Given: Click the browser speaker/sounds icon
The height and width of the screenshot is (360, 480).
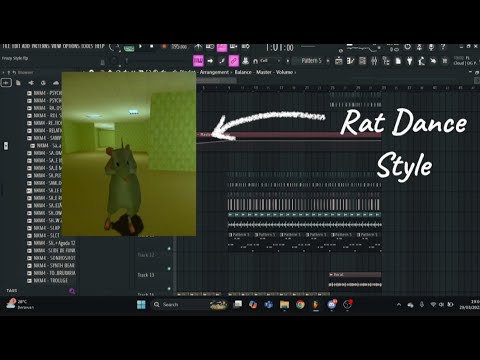Looking at the screenshot, I should [x=31, y=83].
